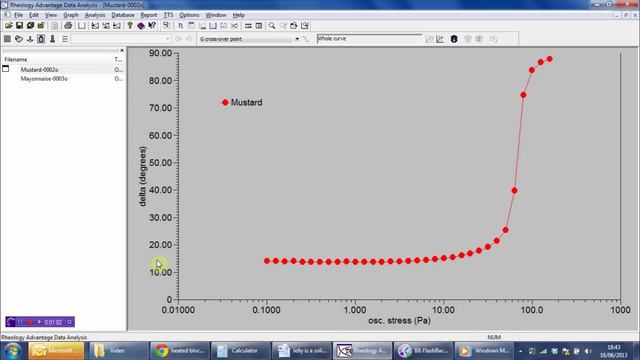Open the Options menu
Viewport: 640px width, 360px height.
189,15
